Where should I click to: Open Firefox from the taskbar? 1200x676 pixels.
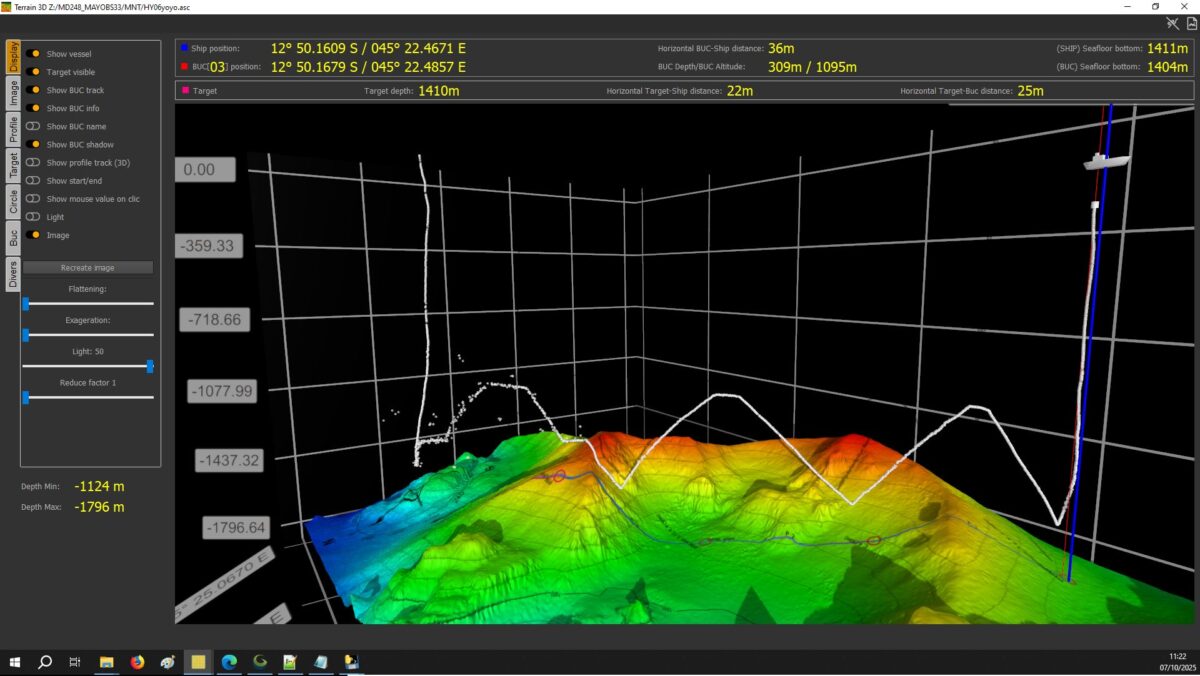(137, 662)
